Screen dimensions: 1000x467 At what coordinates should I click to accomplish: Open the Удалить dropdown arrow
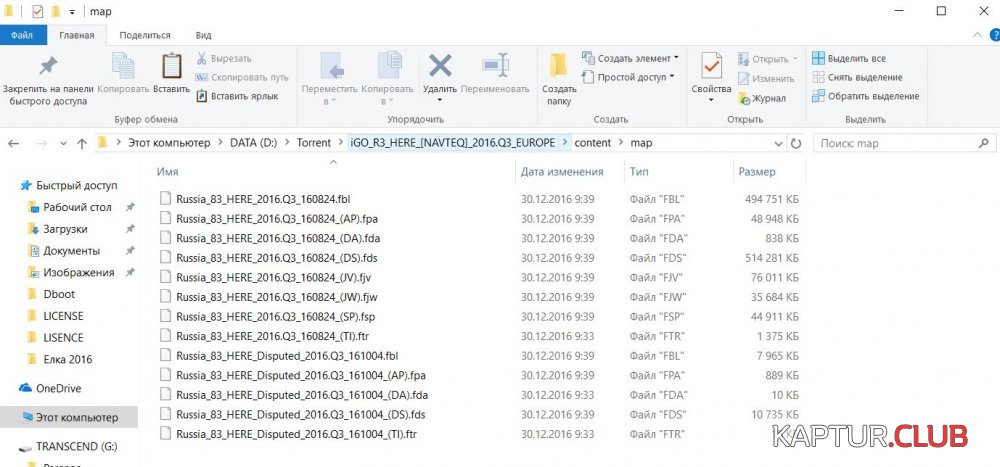point(440,100)
